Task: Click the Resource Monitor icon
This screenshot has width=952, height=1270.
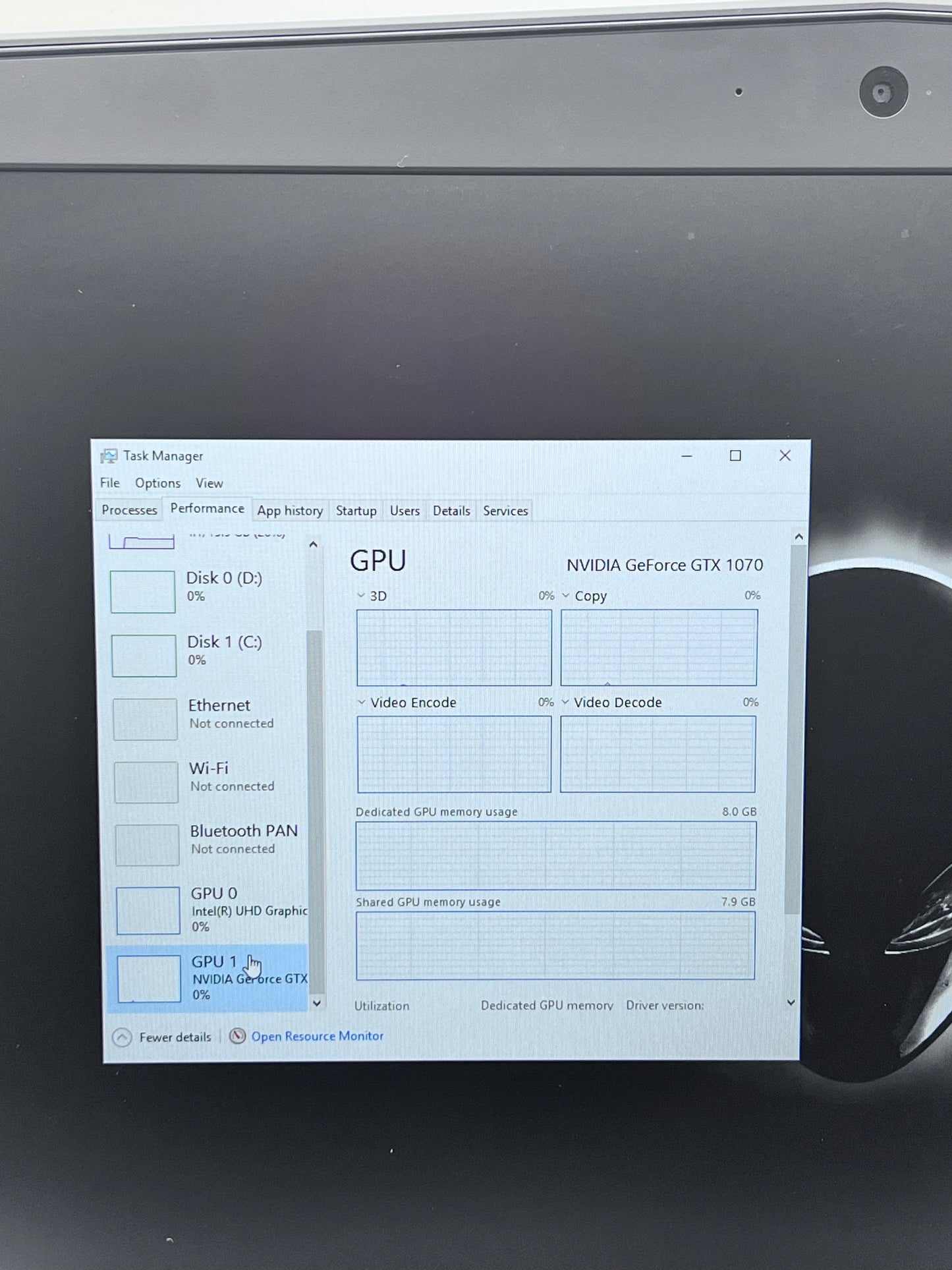Action: pos(237,1036)
